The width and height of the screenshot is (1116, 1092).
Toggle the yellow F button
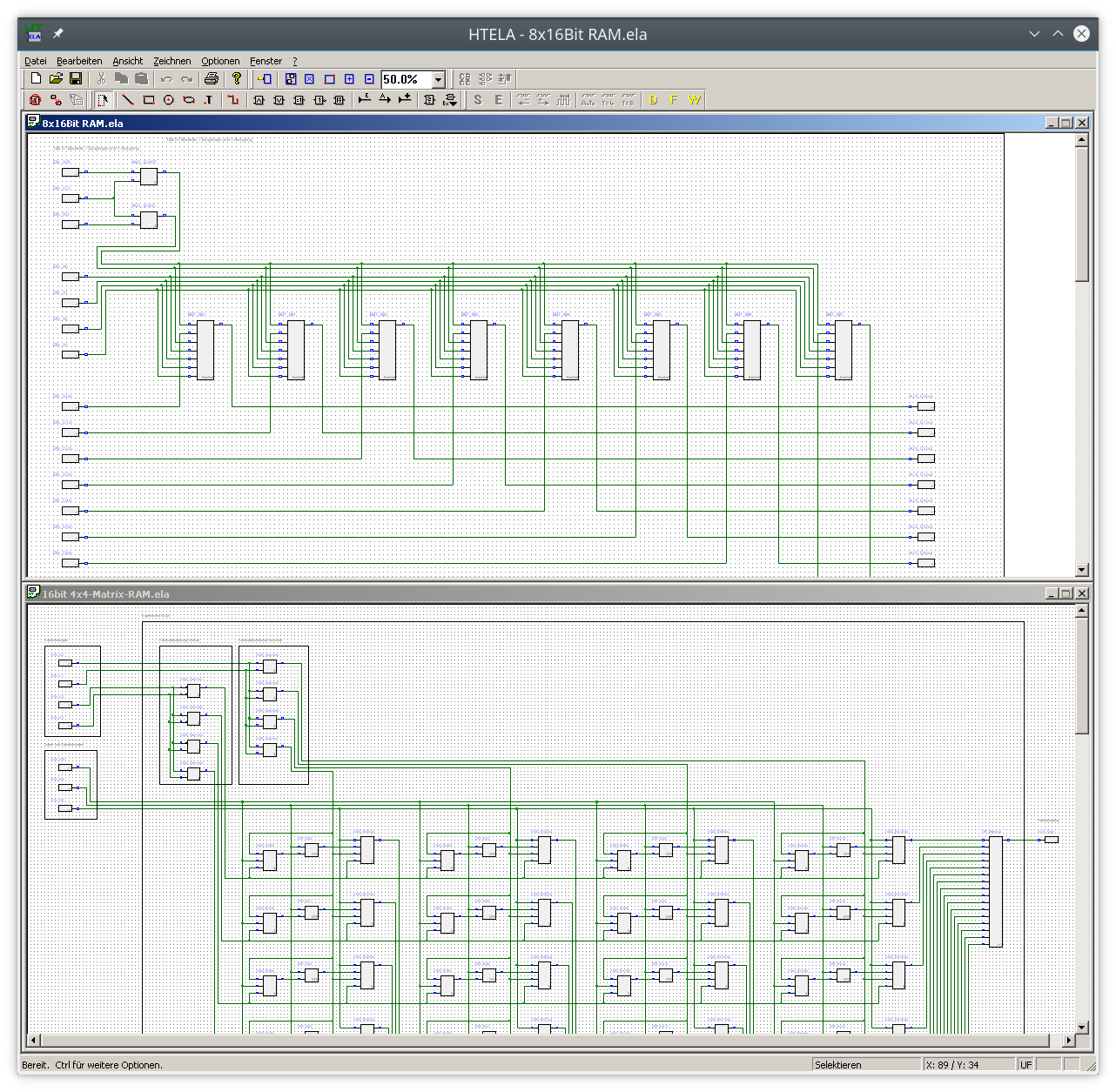(674, 100)
